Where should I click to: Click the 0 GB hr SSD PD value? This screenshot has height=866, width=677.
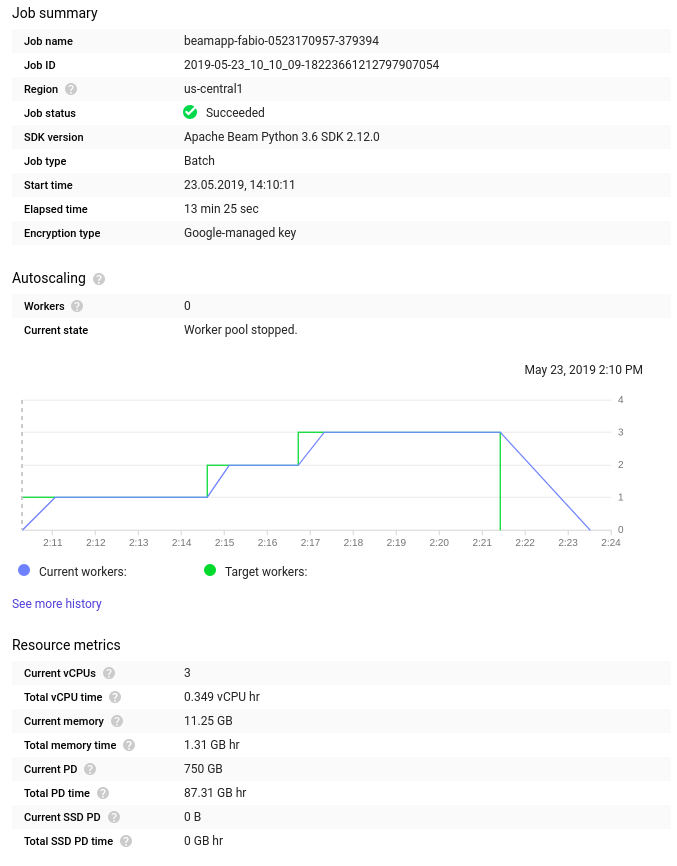coord(204,841)
